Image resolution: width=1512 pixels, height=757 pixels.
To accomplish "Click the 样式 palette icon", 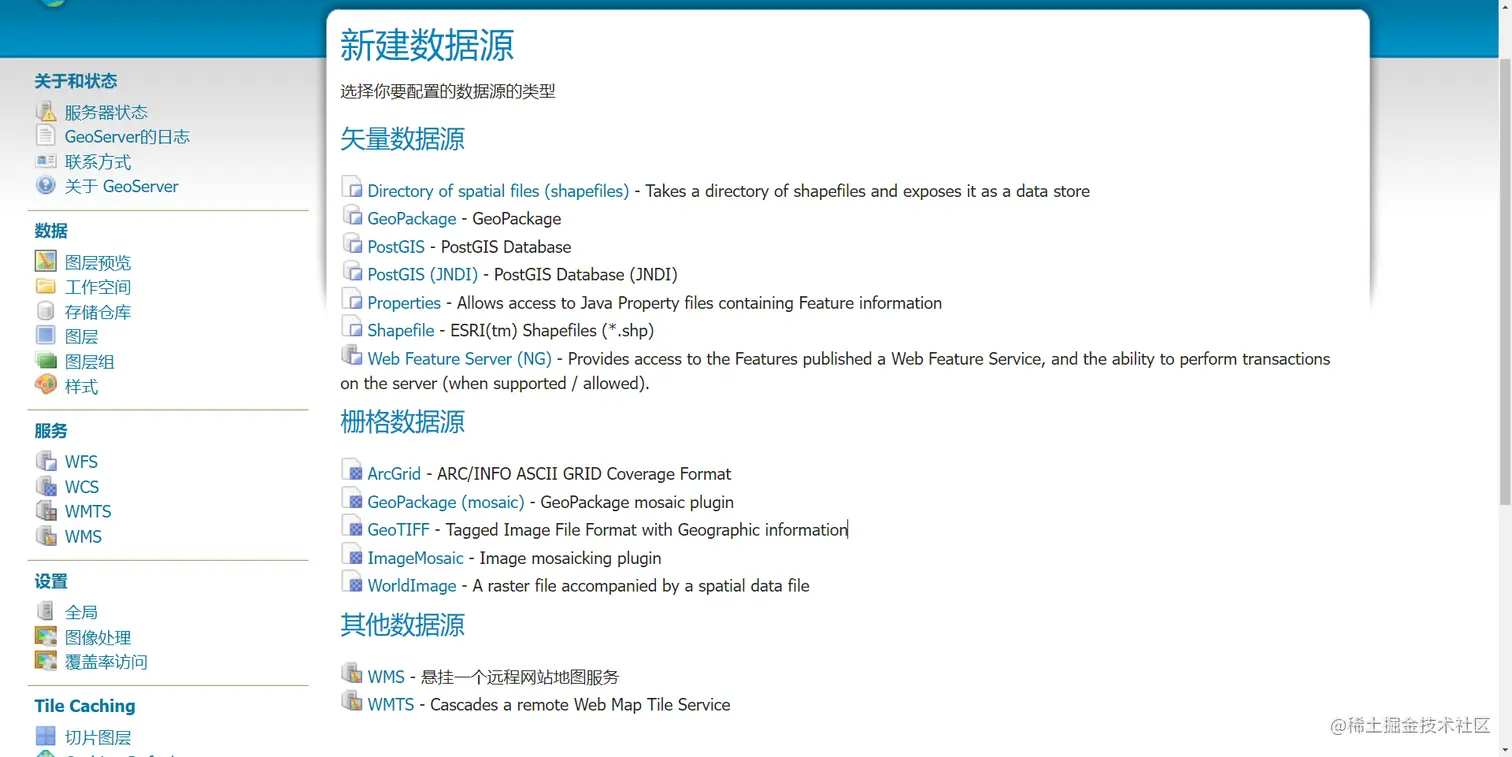I will [46, 385].
